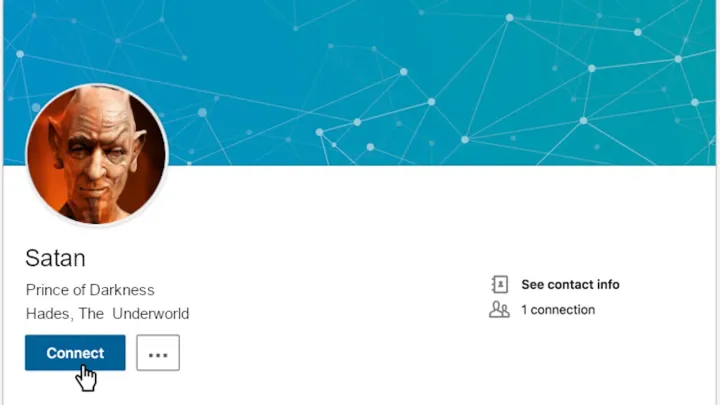Click the blue Connect button
This screenshot has height=405, width=720.
point(75,353)
